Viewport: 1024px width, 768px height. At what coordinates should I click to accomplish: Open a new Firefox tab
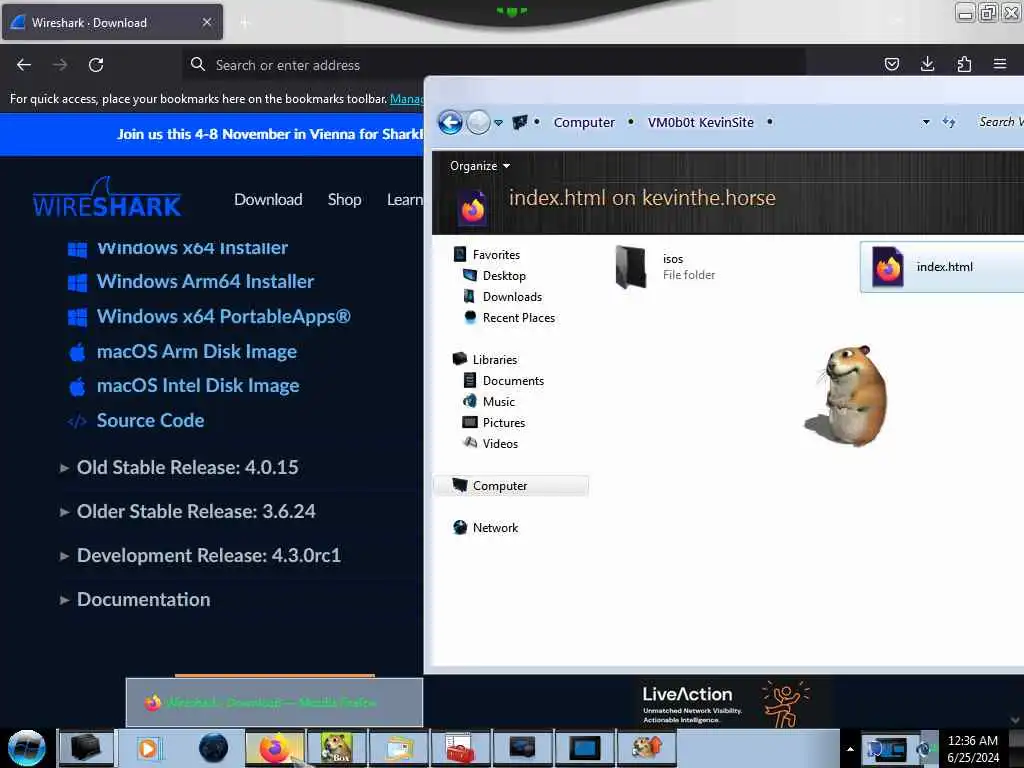245,23
